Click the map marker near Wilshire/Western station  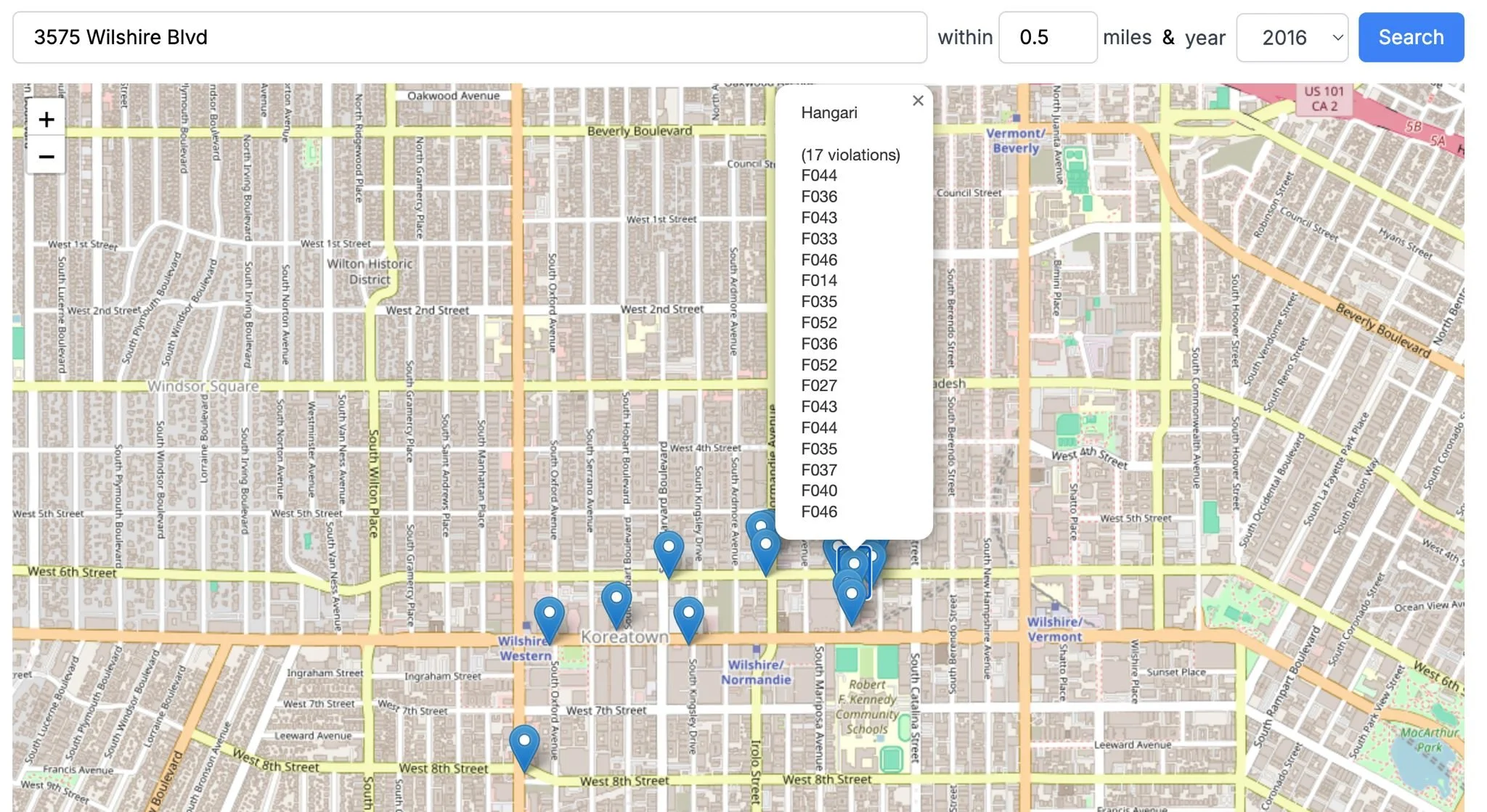tap(549, 617)
